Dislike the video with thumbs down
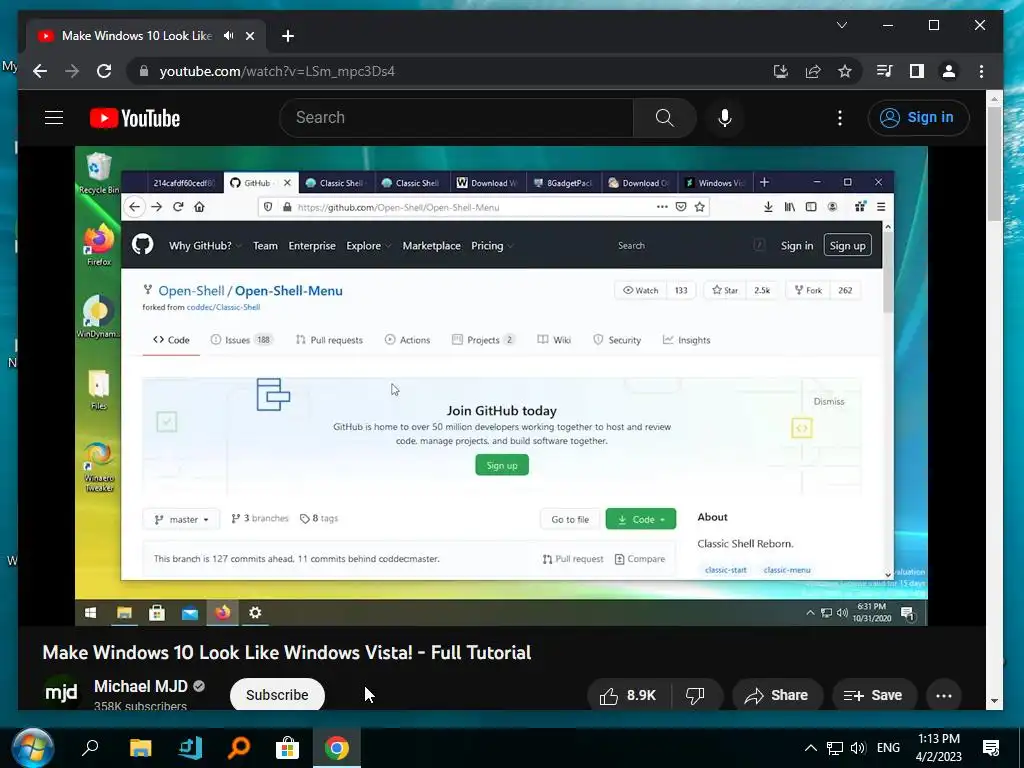Viewport: 1024px width, 768px height. pos(696,696)
